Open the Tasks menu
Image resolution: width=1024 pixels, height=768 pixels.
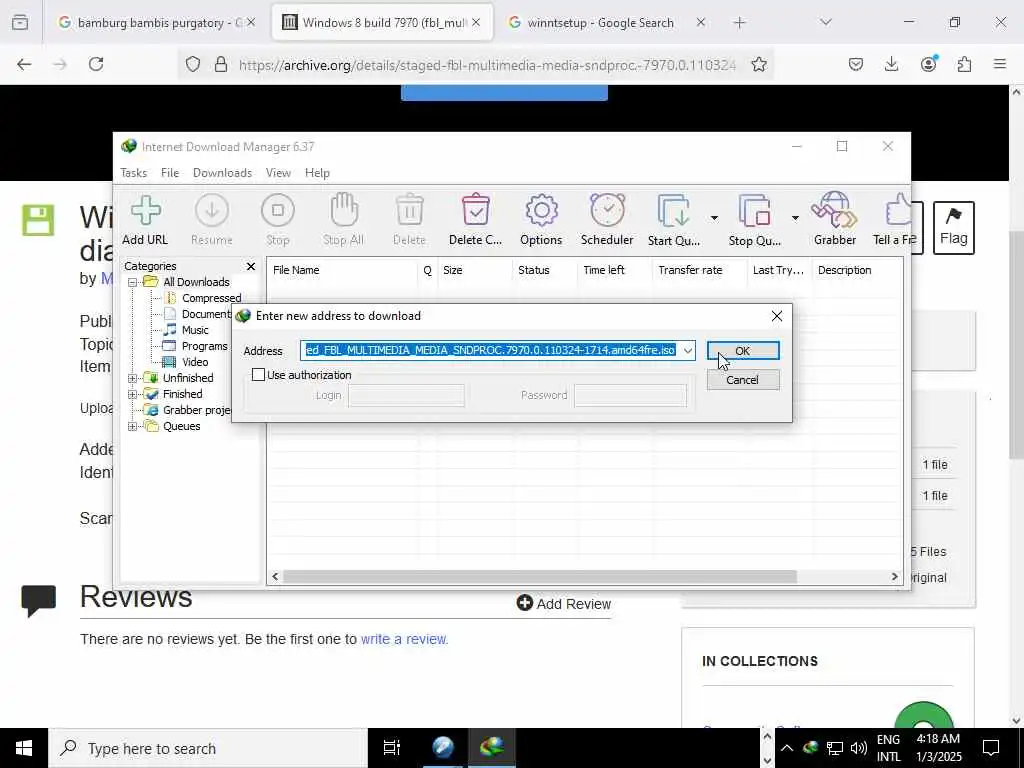pyautogui.click(x=133, y=173)
